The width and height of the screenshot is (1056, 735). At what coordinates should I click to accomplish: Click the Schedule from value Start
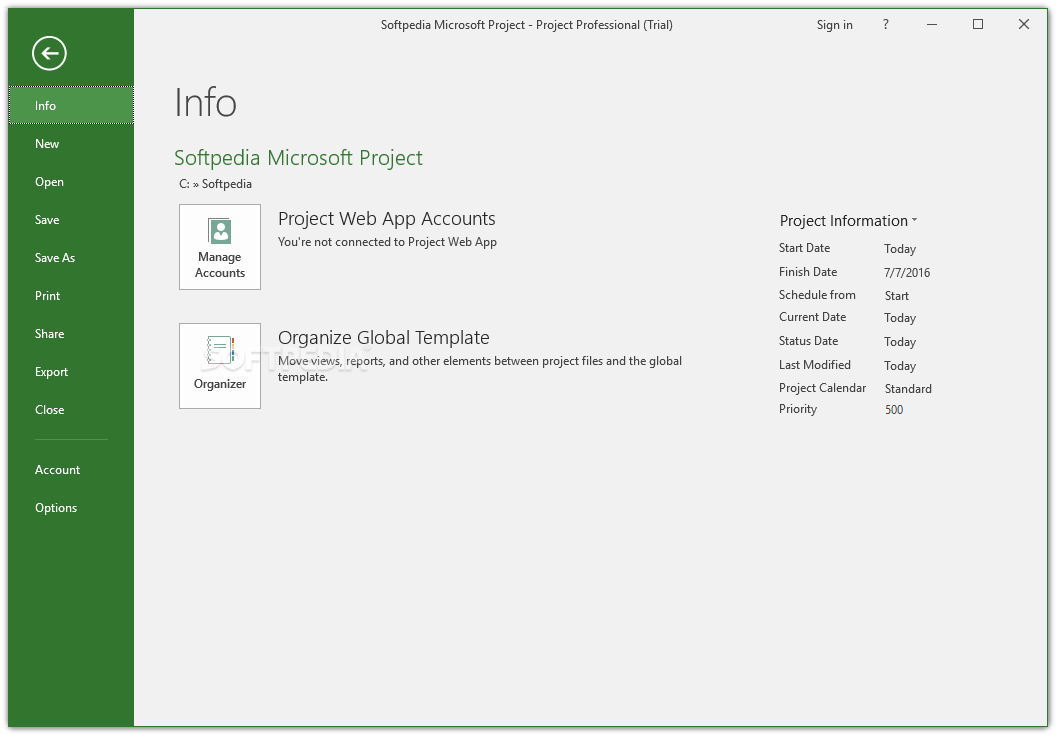896,296
